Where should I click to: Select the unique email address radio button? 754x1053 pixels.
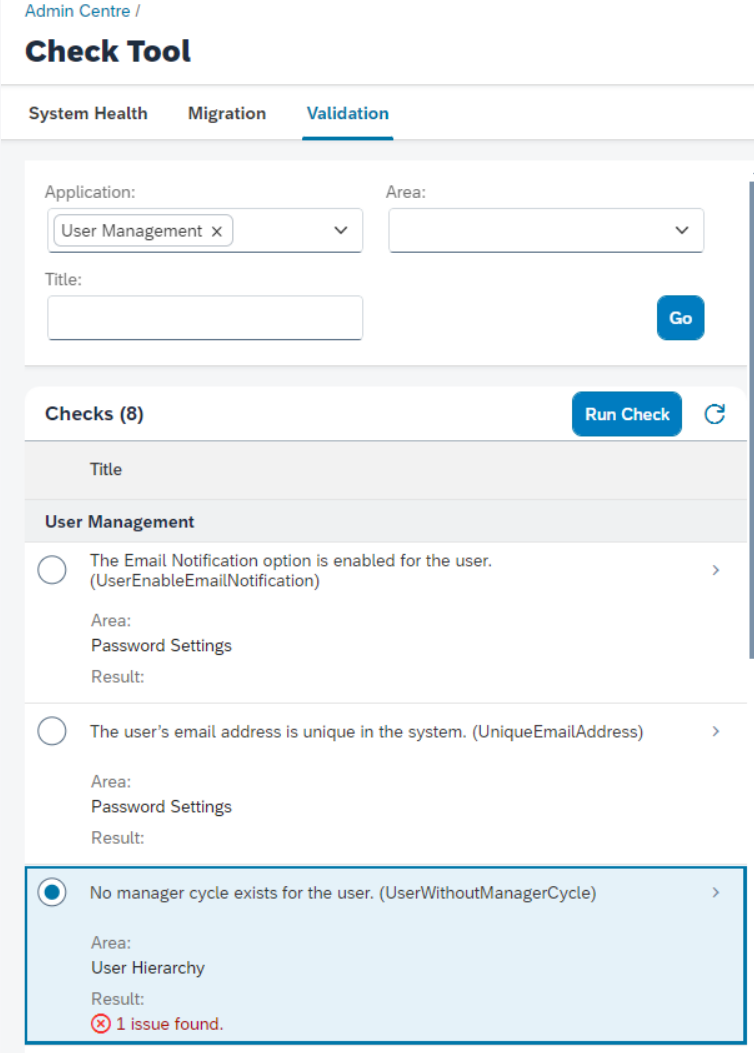[x=52, y=731]
